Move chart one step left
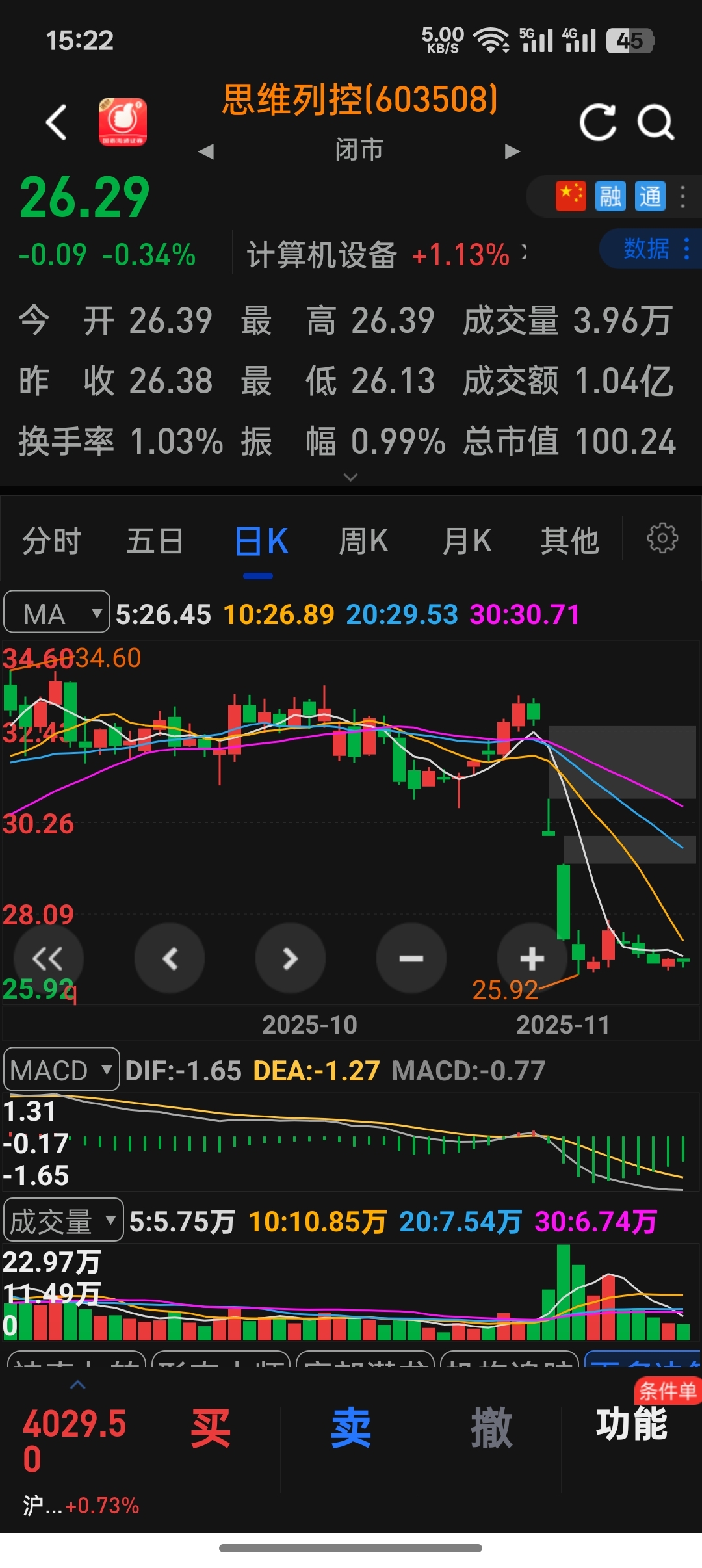702x1568 pixels. point(170,958)
